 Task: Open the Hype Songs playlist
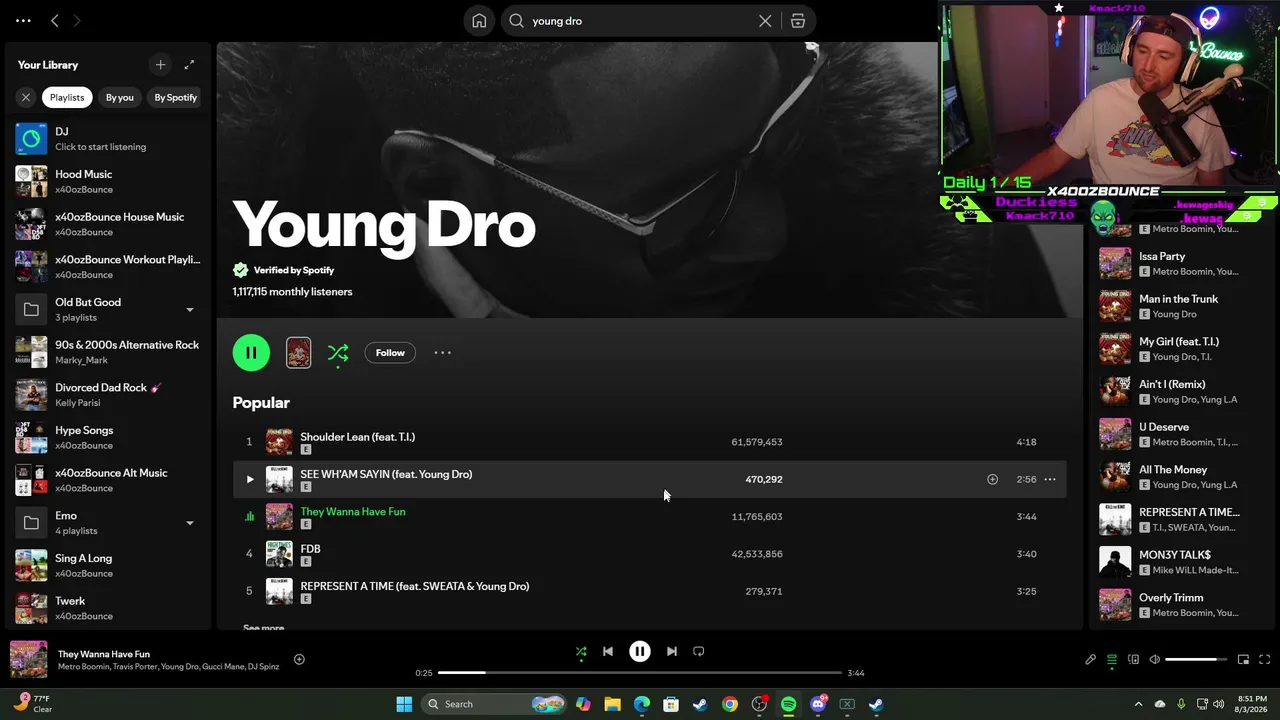tap(109, 437)
